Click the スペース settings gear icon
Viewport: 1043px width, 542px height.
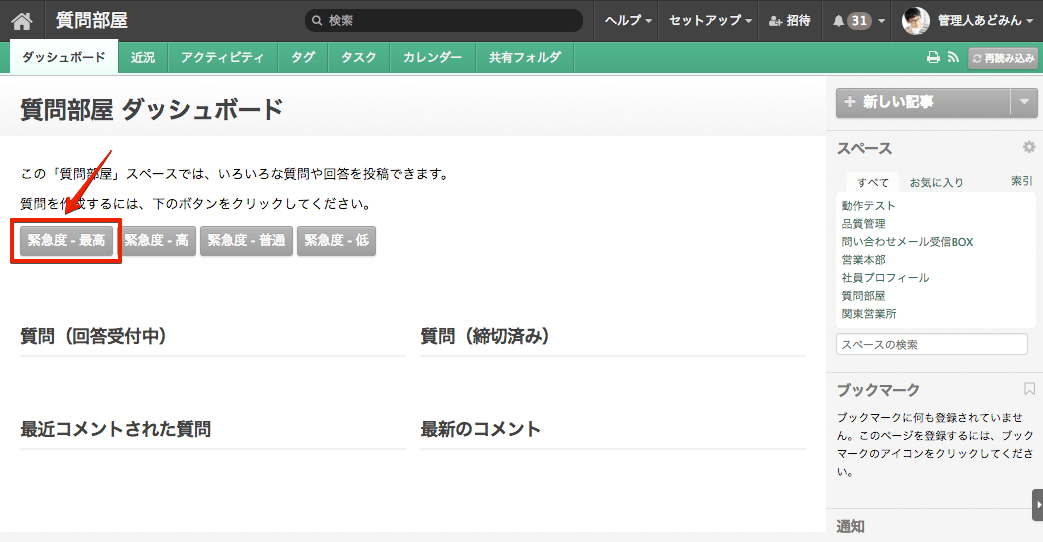tap(1029, 147)
